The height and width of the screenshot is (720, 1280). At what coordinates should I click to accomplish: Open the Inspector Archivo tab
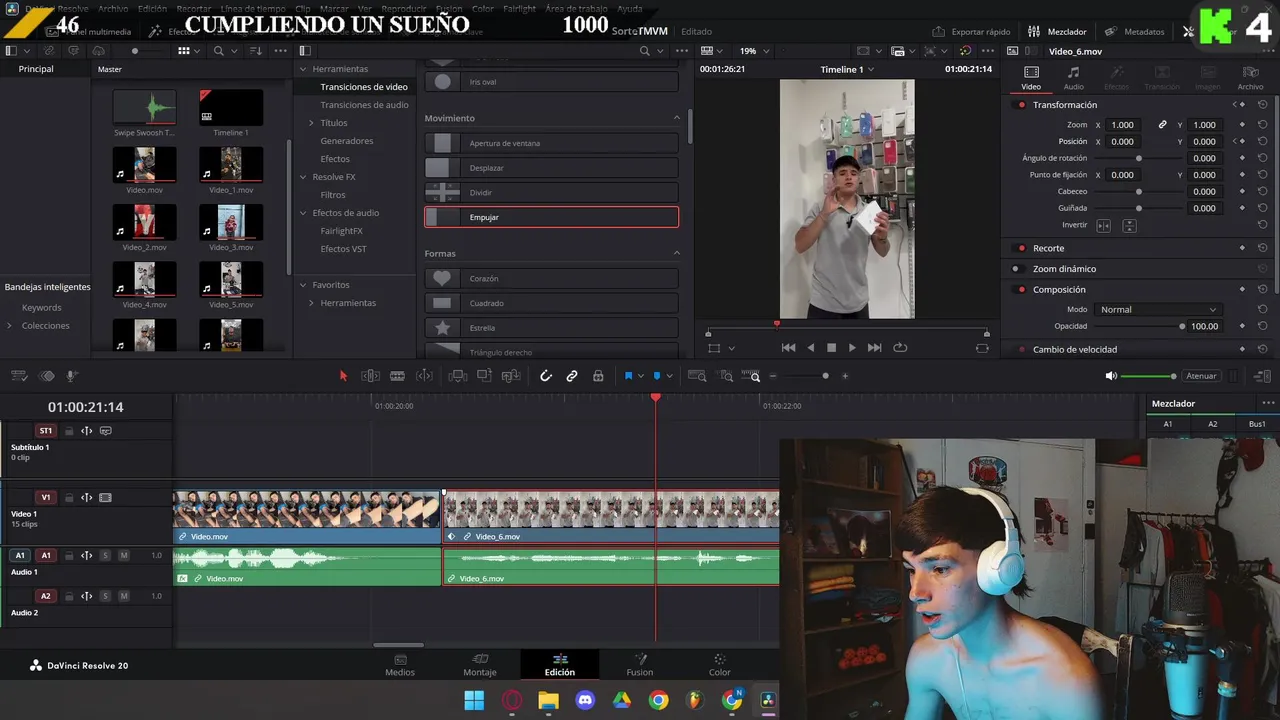pos(1250,78)
